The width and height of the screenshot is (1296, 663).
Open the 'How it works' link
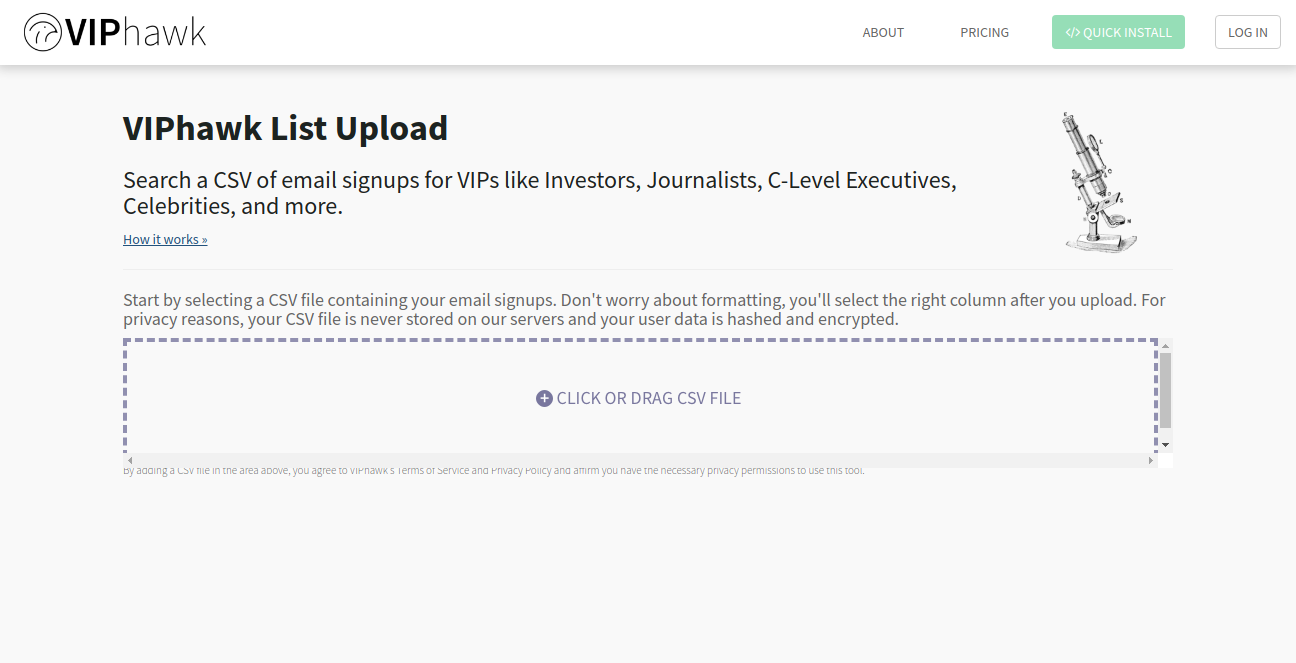[x=165, y=239]
